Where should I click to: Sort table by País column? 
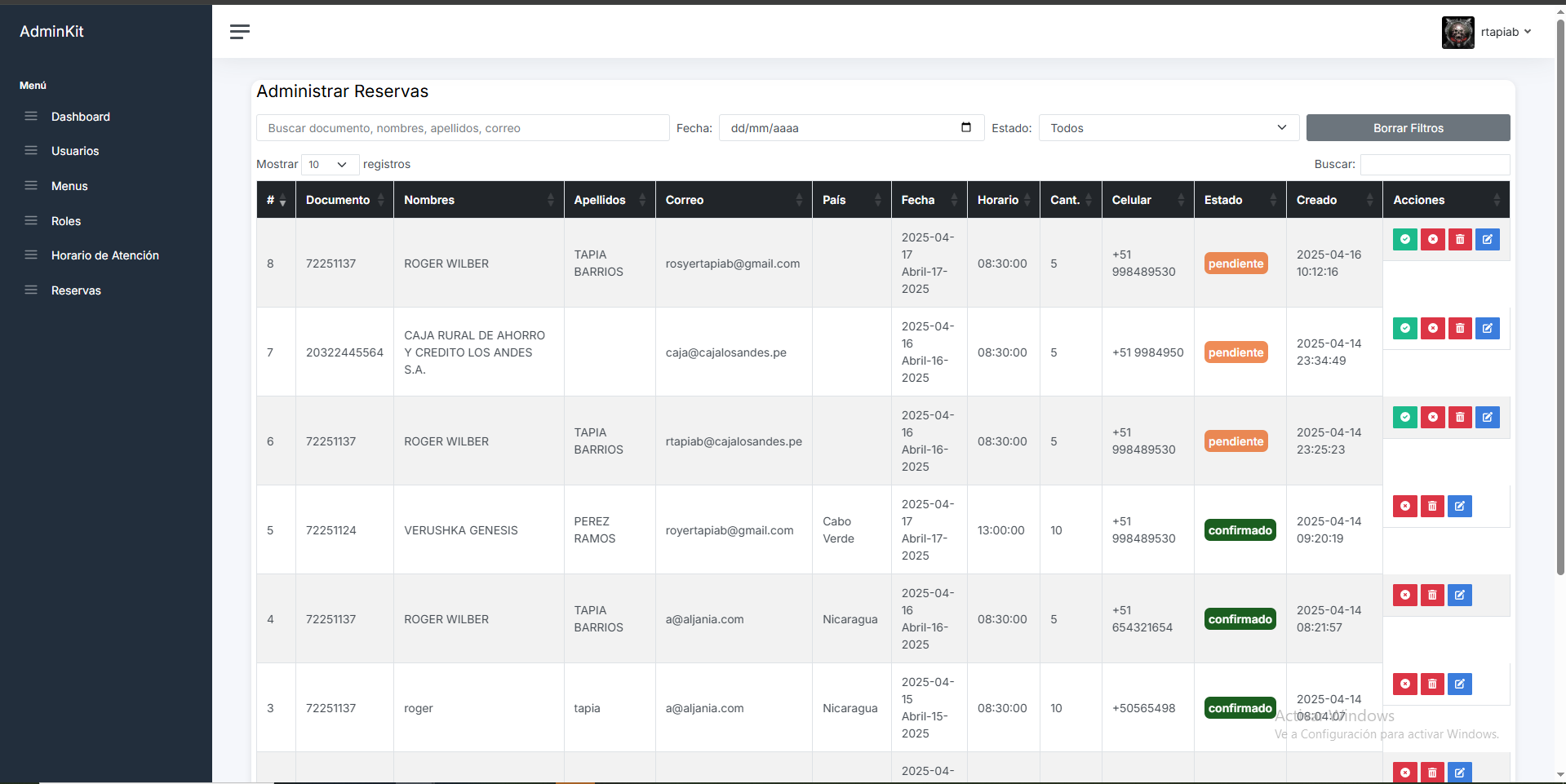[x=852, y=200]
